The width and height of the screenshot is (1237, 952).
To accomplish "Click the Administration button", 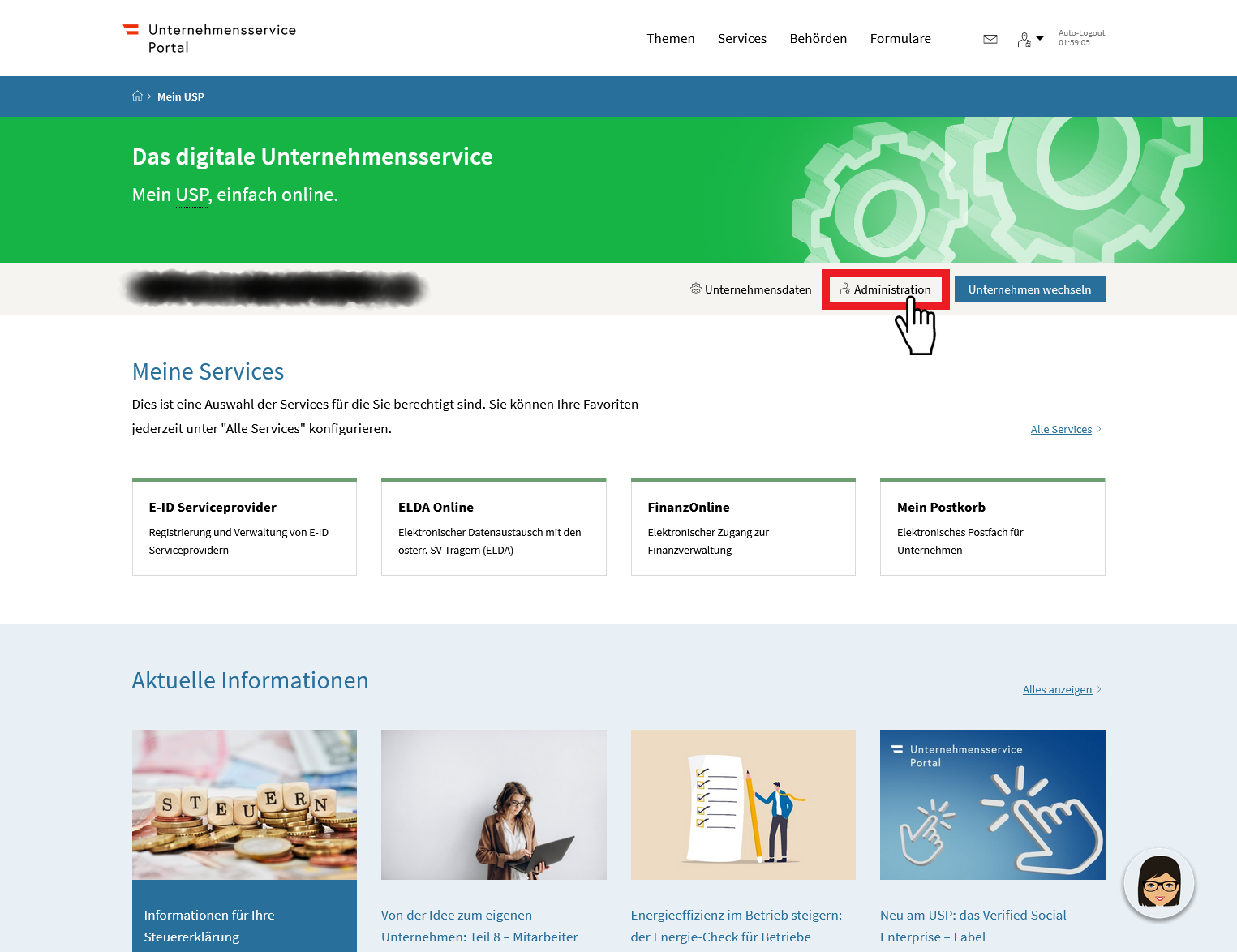I will point(886,289).
